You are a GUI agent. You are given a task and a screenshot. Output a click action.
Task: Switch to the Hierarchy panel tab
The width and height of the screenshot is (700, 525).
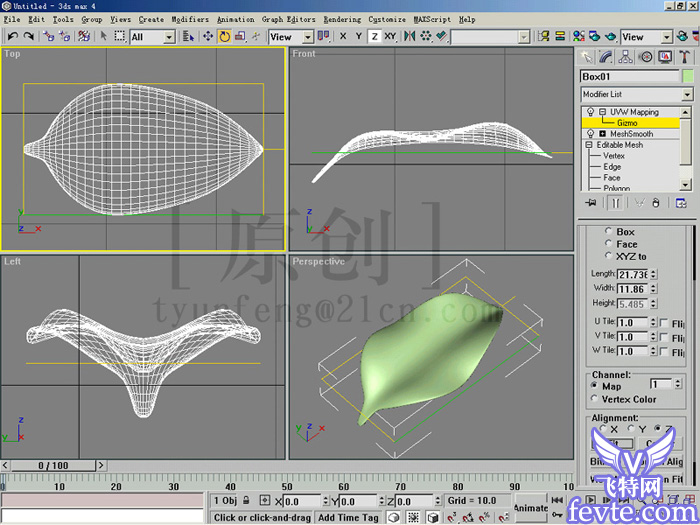[625, 57]
